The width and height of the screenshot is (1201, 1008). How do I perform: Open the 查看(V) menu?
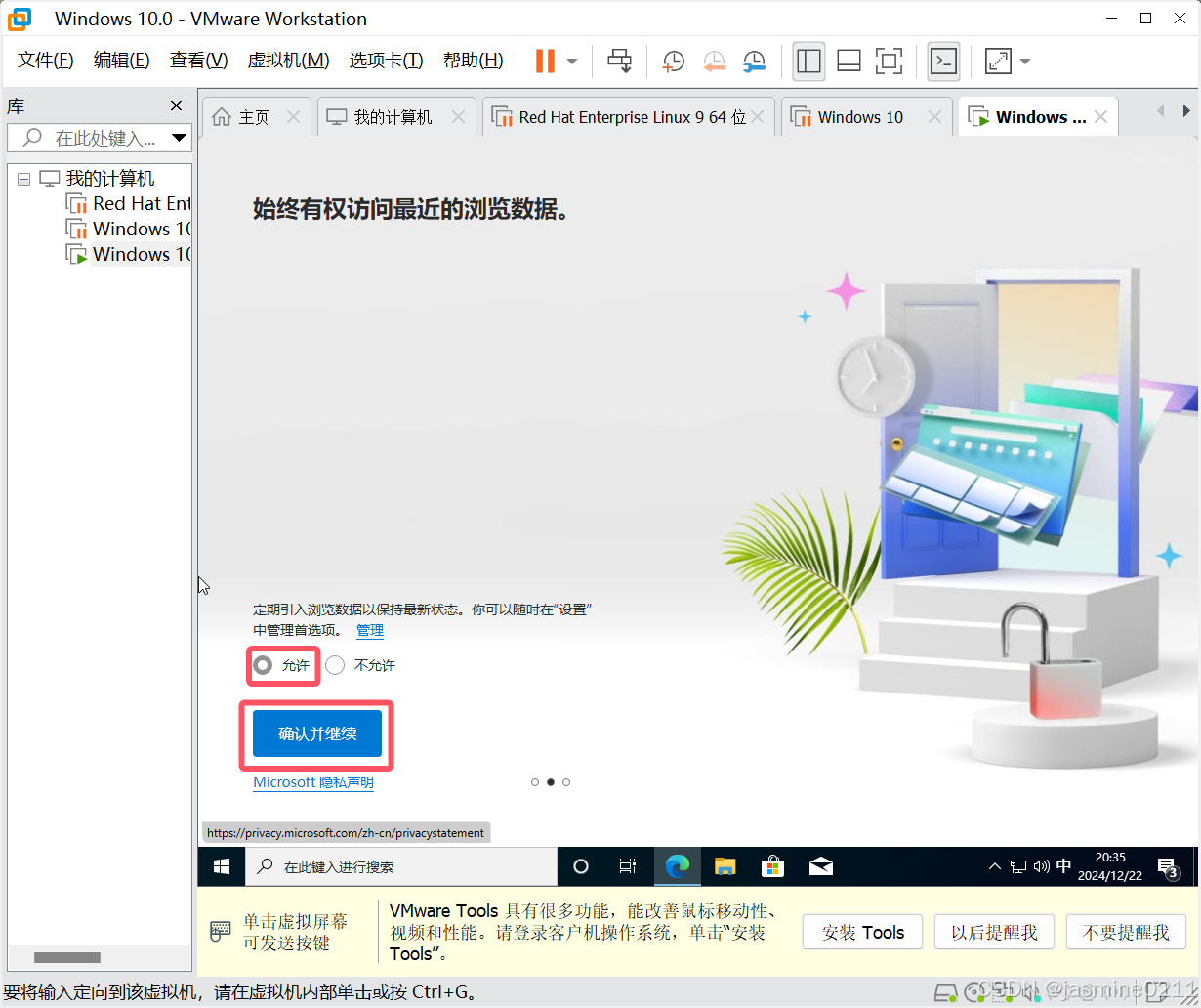click(x=199, y=61)
